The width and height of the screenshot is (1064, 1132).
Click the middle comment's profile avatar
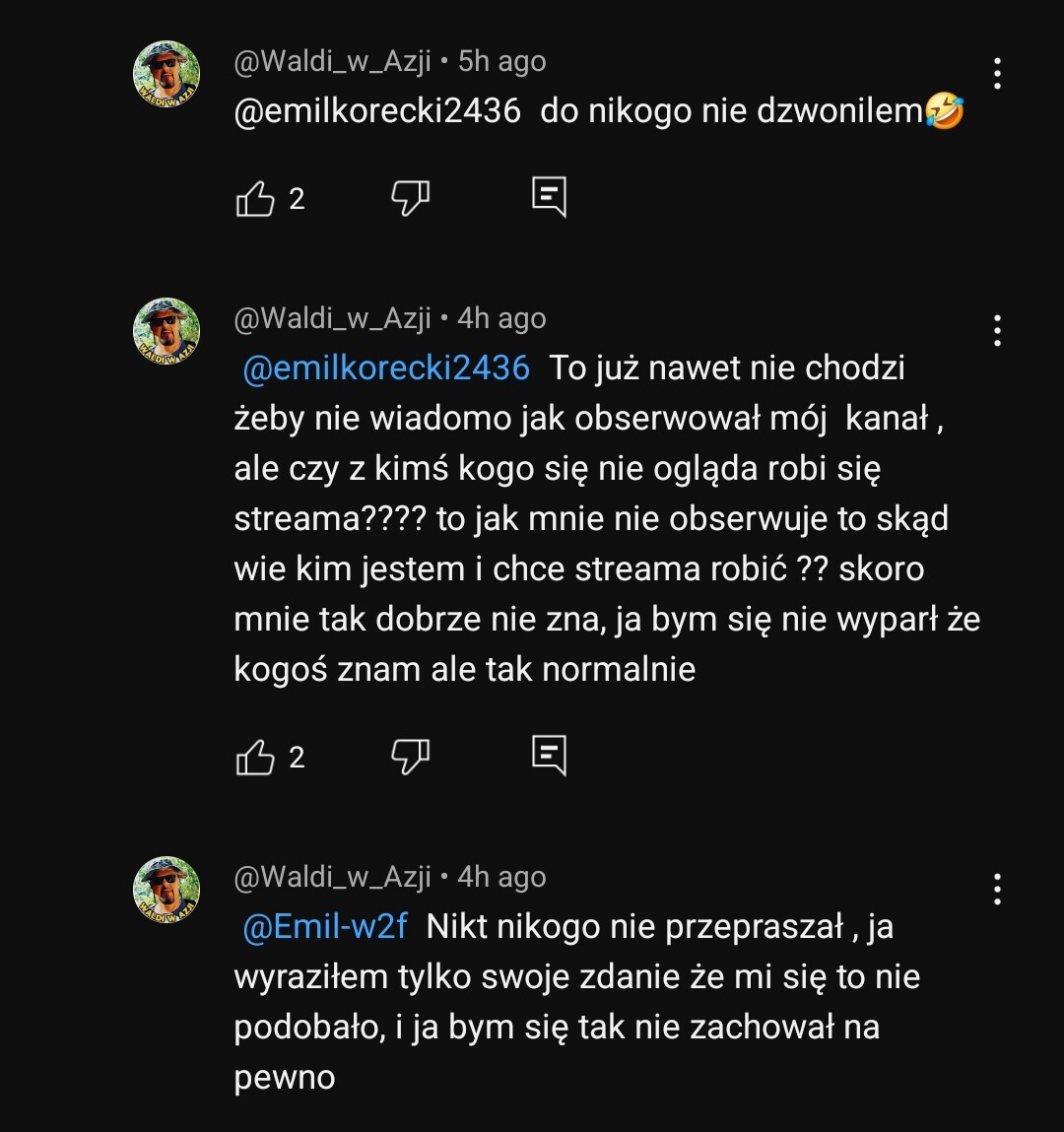pyautogui.click(x=166, y=331)
